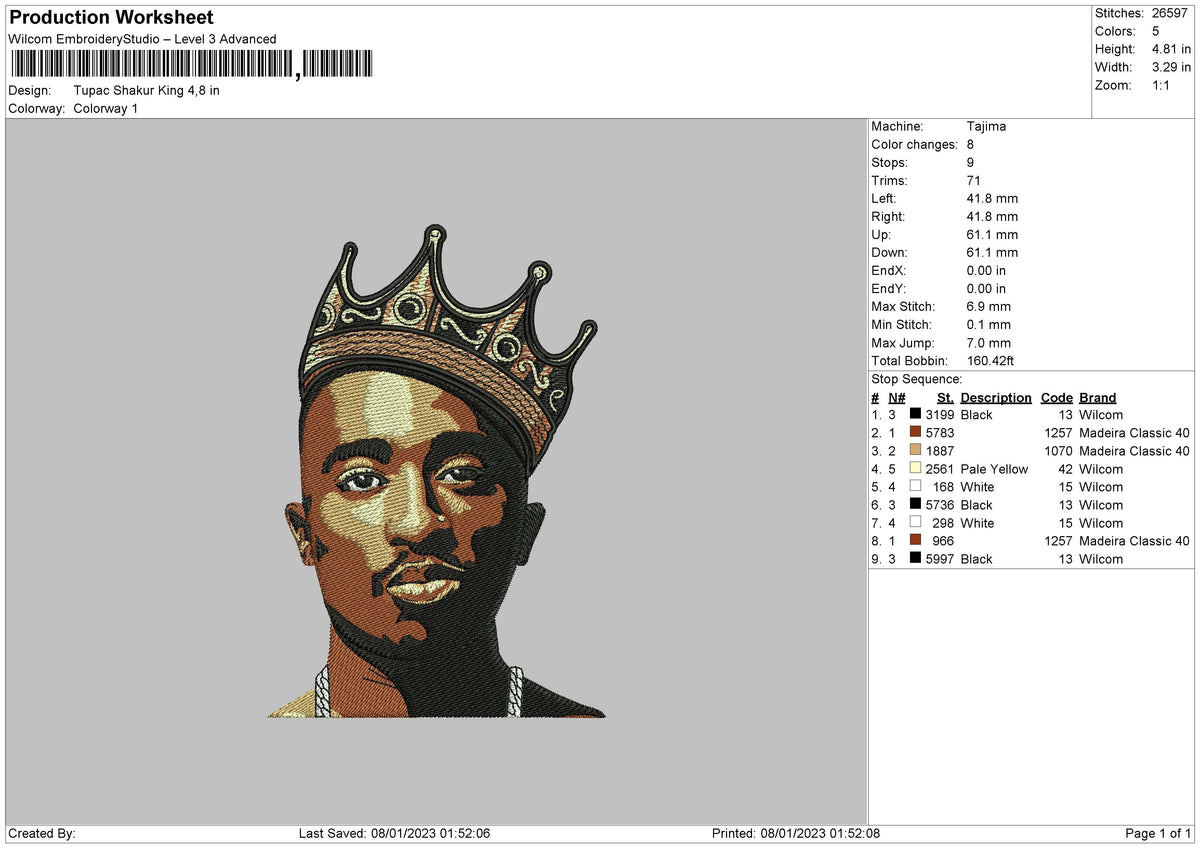Click the St. column header
This screenshot has height=848, width=1200.
point(944,397)
